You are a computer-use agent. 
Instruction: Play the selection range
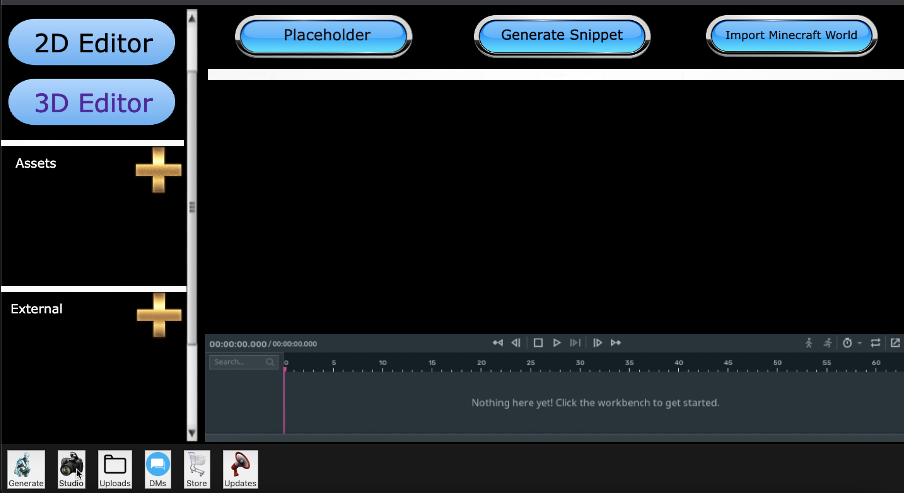pos(575,343)
